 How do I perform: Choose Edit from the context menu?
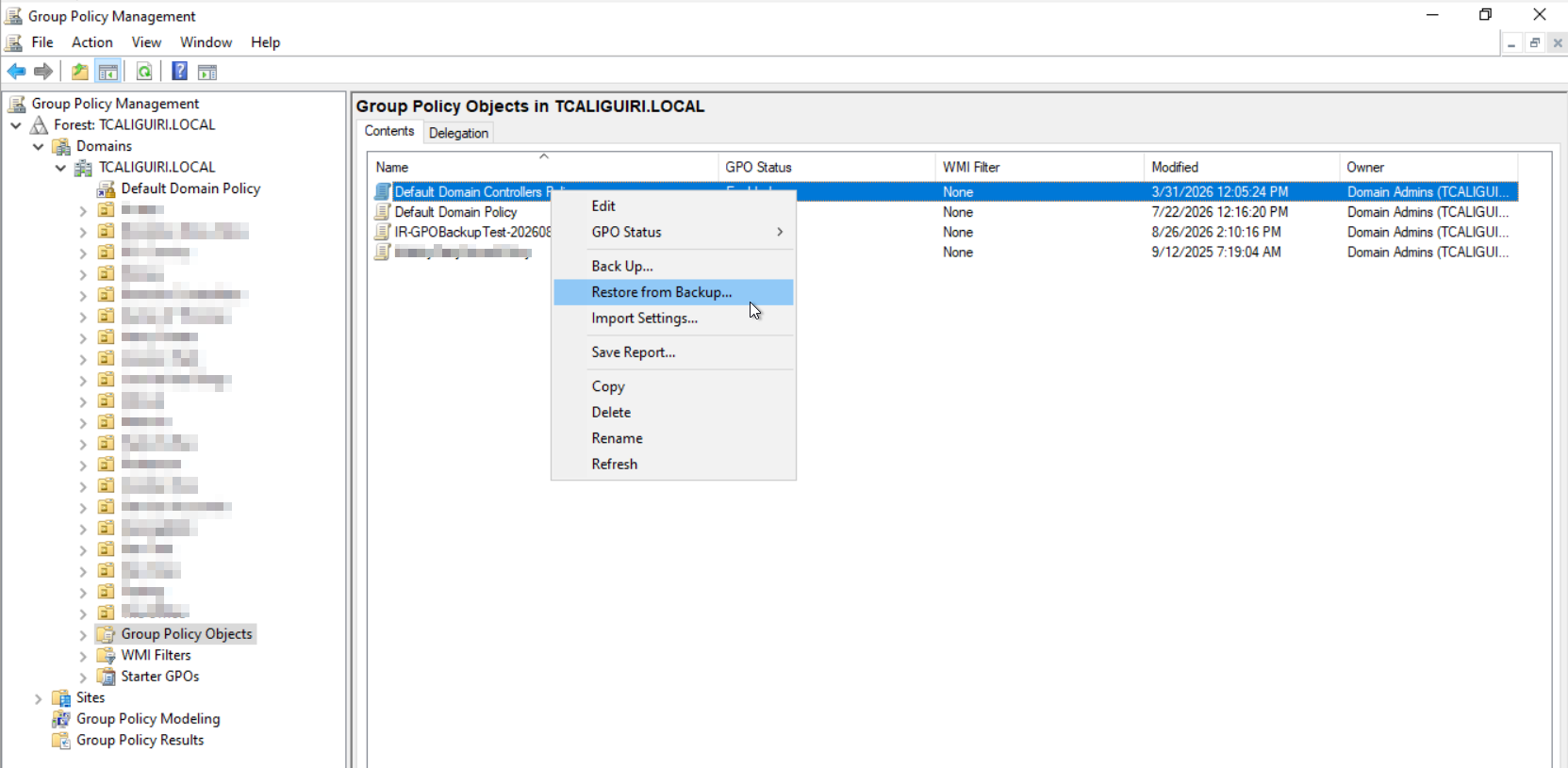673,205
